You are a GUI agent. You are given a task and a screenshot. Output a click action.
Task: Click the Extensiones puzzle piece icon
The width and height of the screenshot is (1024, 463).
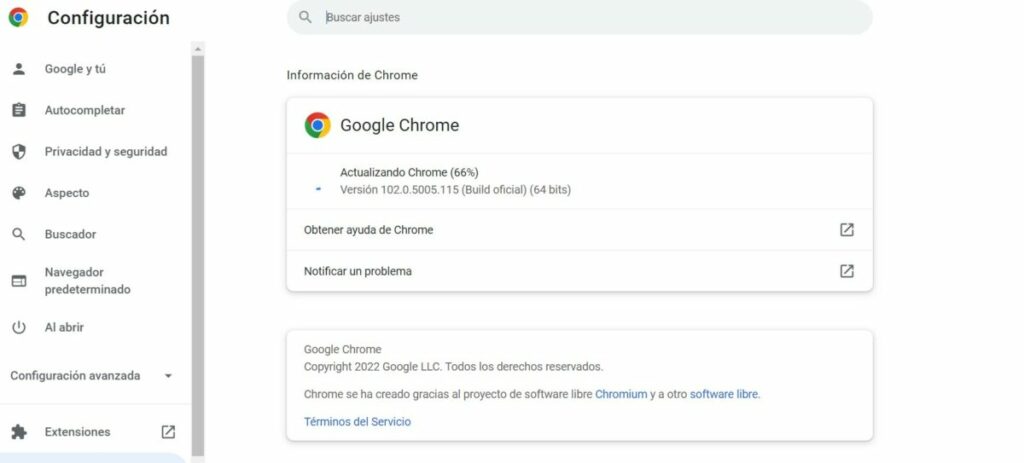[19, 432]
